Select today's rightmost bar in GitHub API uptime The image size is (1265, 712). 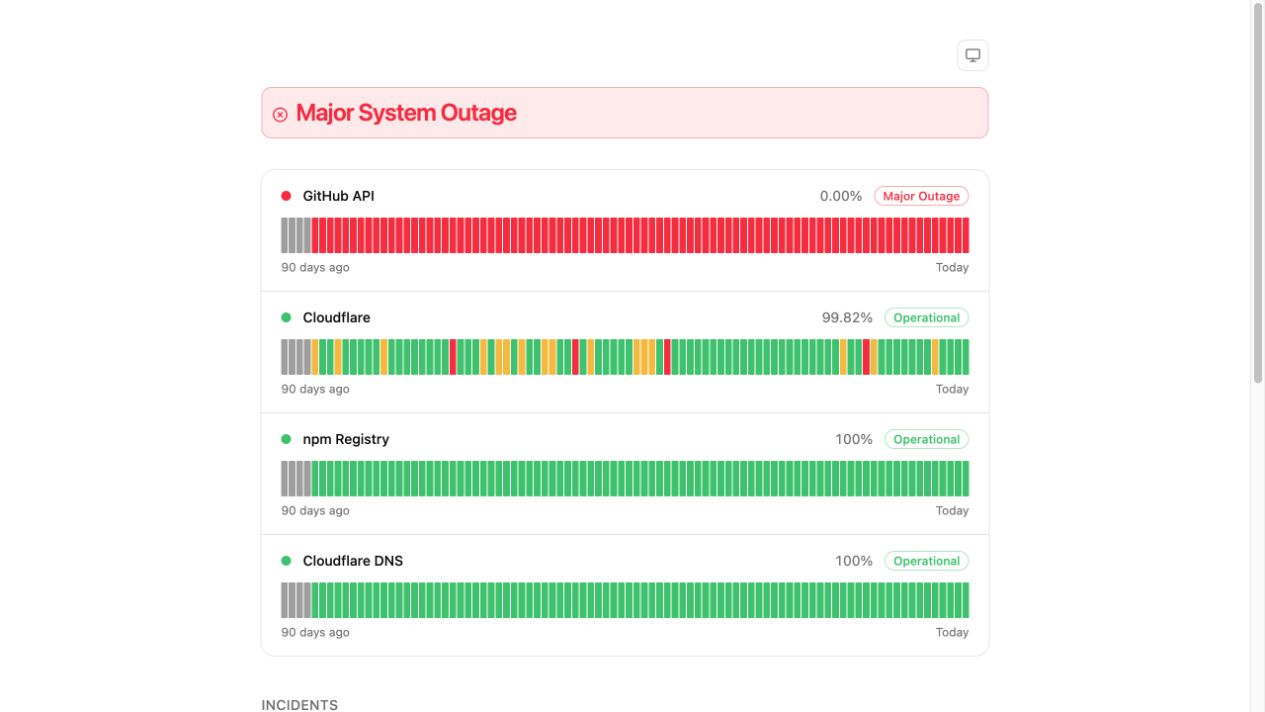coord(966,235)
